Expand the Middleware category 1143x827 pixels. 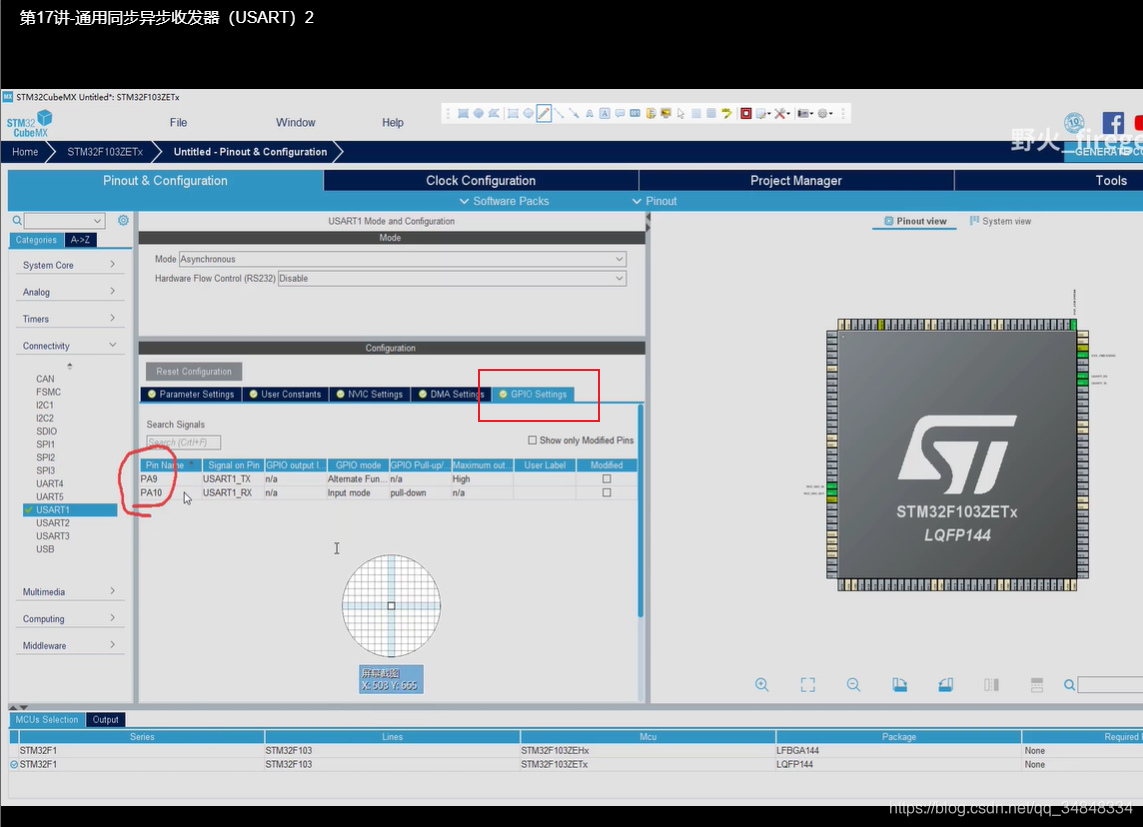(x=69, y=646)
